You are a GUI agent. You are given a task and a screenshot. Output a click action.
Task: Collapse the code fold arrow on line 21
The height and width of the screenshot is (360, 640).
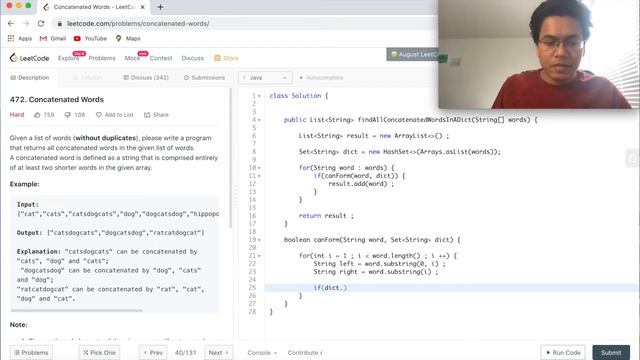(x=259, y=256)
